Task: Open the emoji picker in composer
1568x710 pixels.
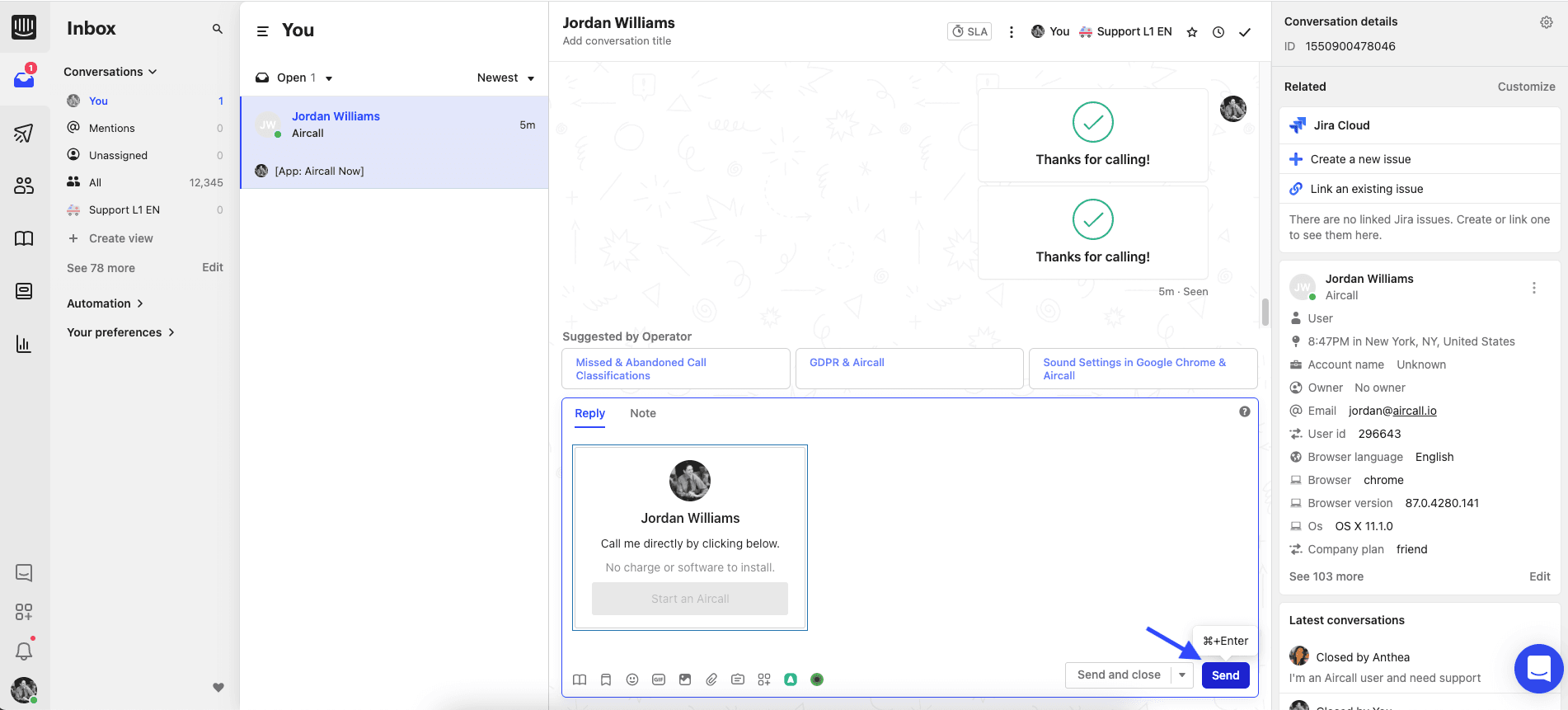Action: click(632, 679)
